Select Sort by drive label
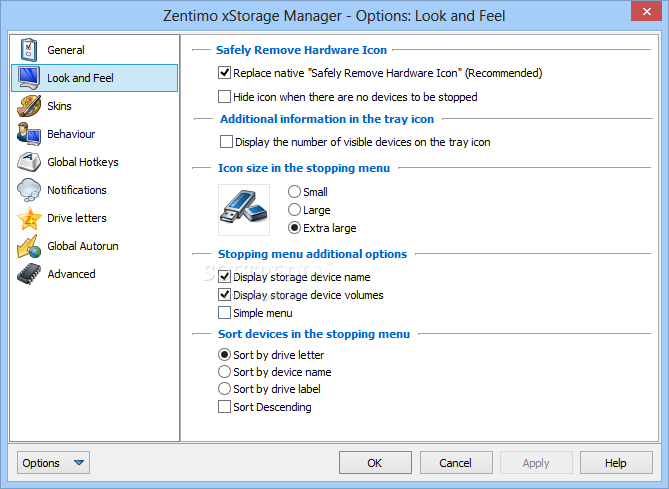This screenshot has width=669, height=489. [x=224, y=389]
